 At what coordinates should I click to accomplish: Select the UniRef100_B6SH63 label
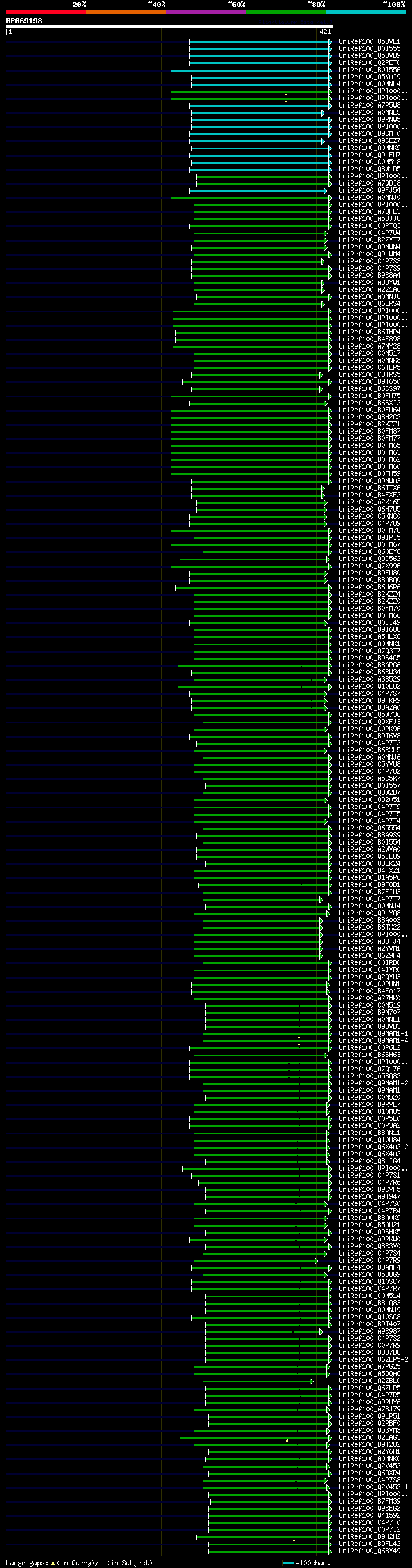(370, 1055)
